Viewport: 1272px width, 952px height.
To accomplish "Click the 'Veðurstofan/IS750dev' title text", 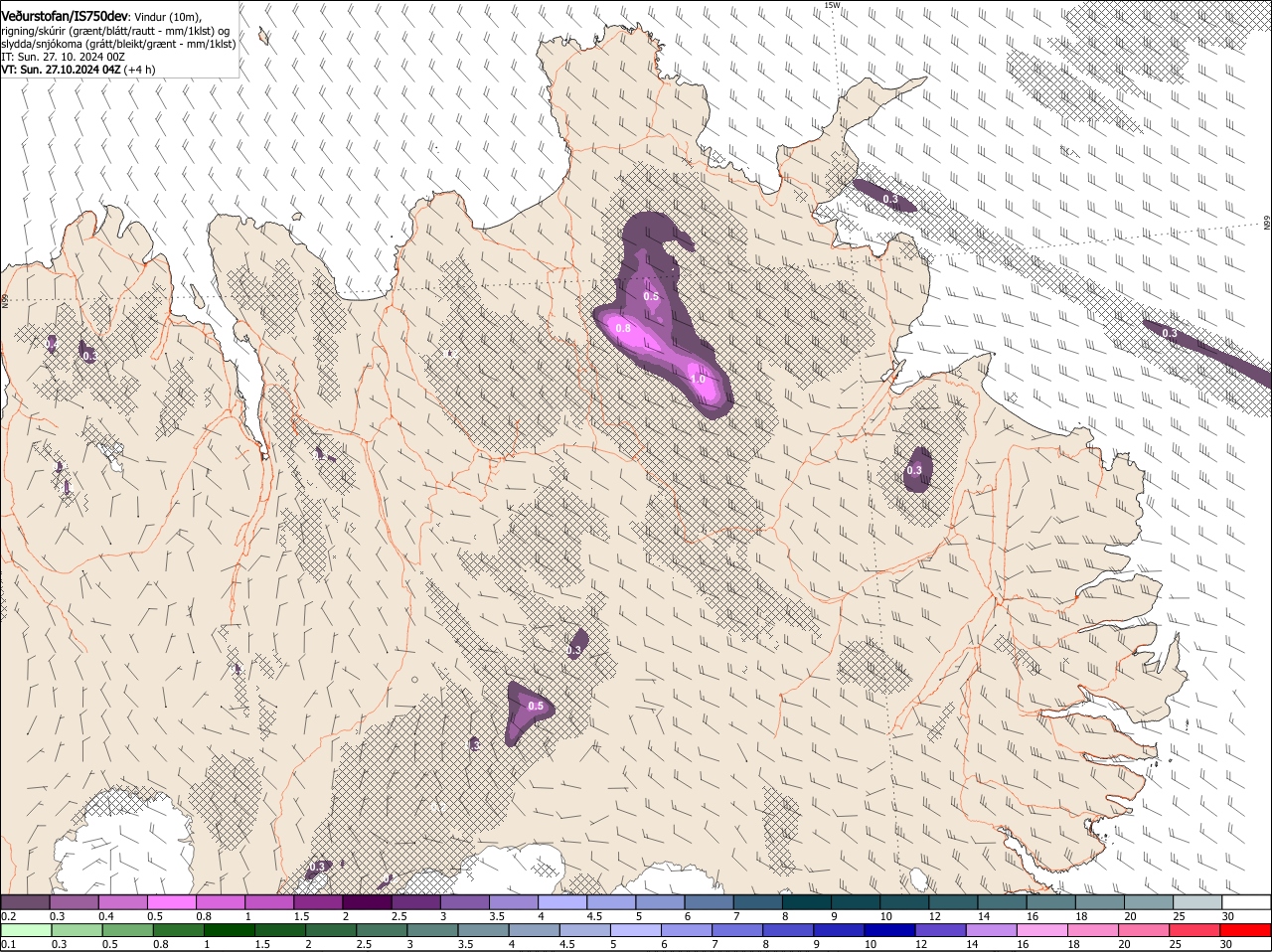I will (65, 16).
